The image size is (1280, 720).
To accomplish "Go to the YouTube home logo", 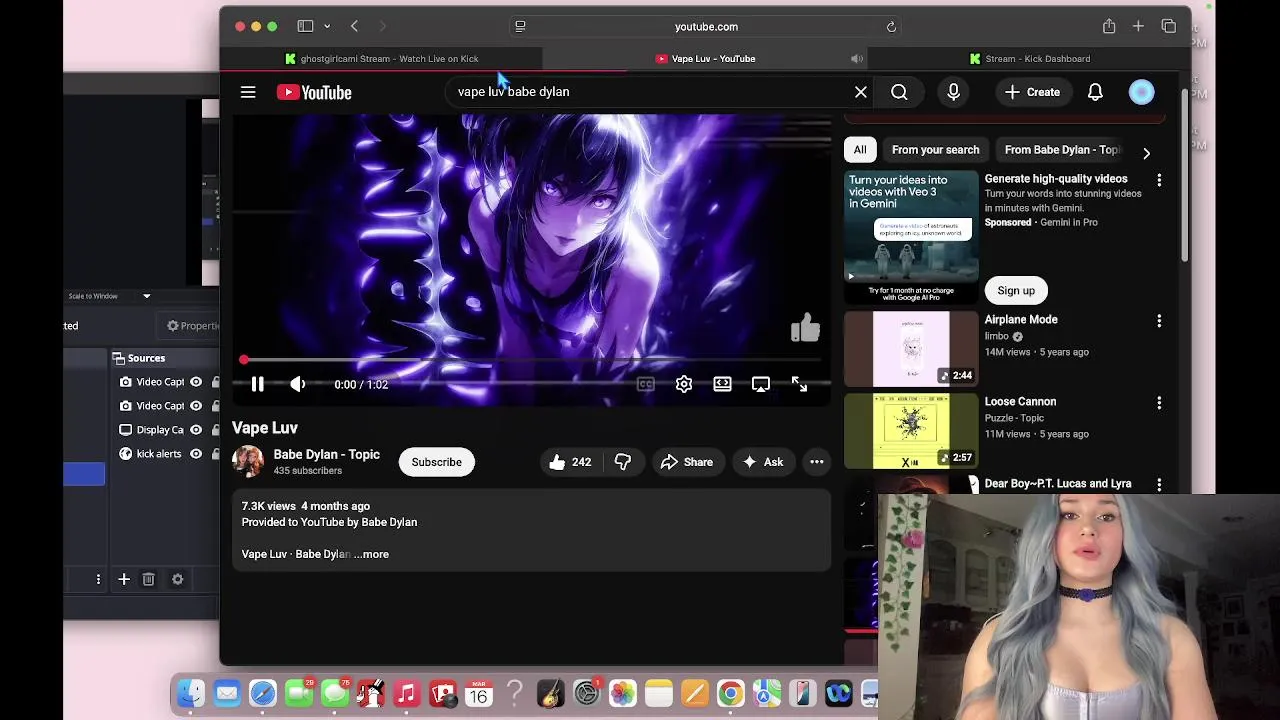I will [x=314, y=92].
